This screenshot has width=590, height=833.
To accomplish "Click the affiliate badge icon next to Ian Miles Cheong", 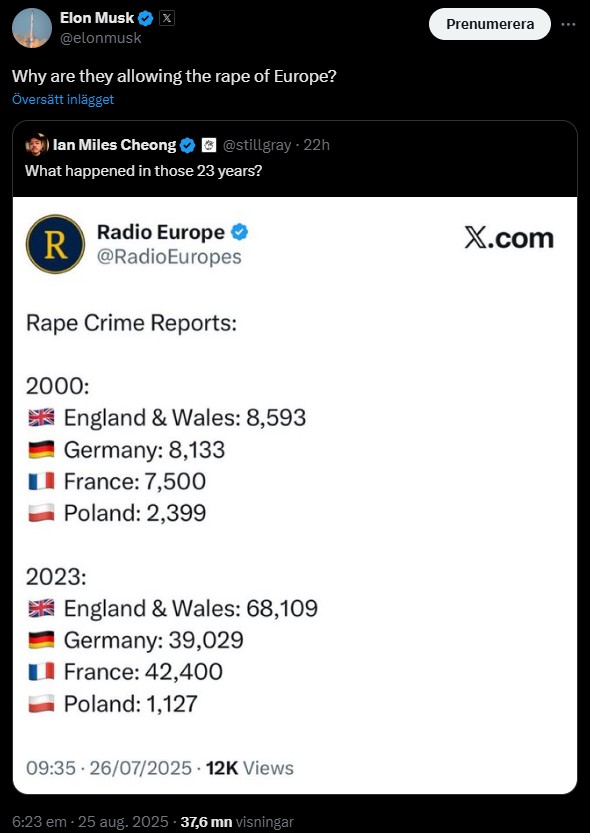I will click(209, 145).
